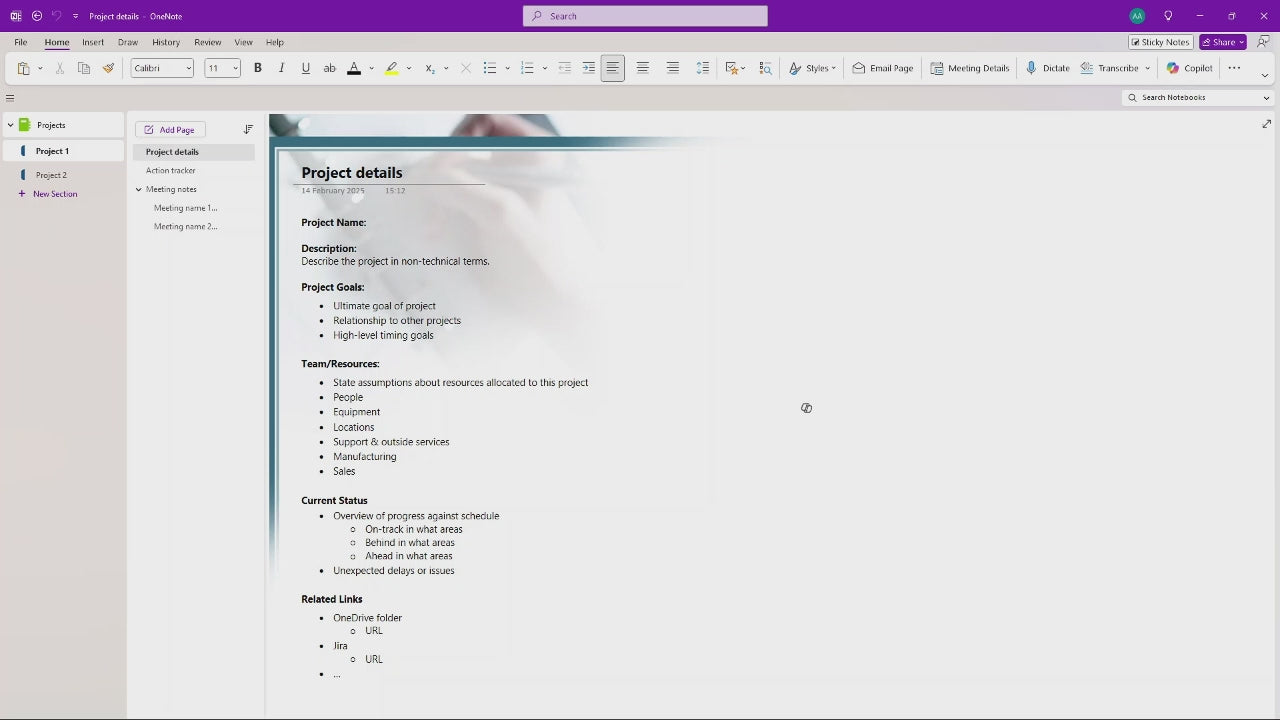Screen dimensions: 1280x720
Task: Click the Search Notebooks field
Action: coord(1195,98)
